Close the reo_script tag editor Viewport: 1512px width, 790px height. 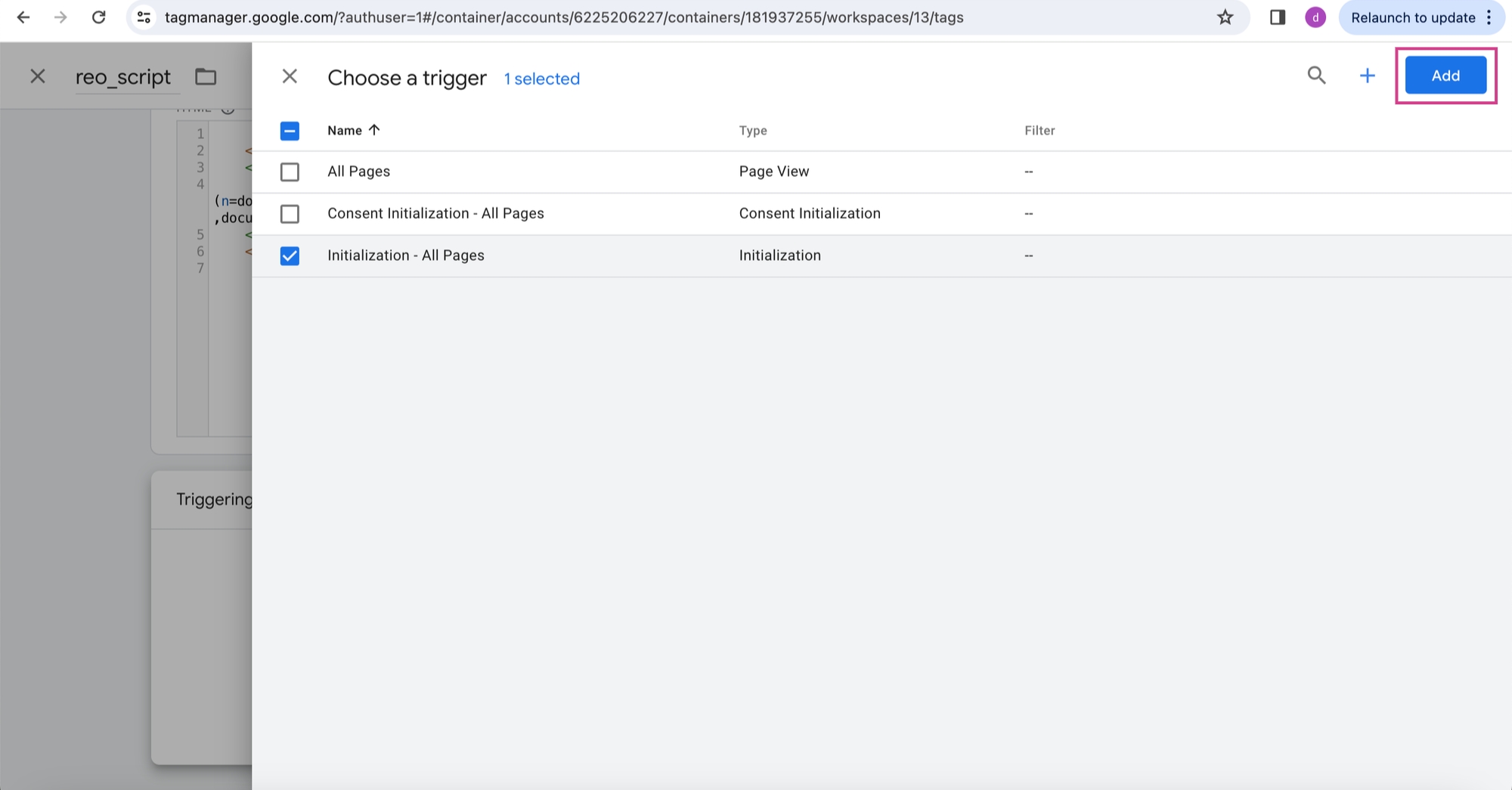coord(38,76)
